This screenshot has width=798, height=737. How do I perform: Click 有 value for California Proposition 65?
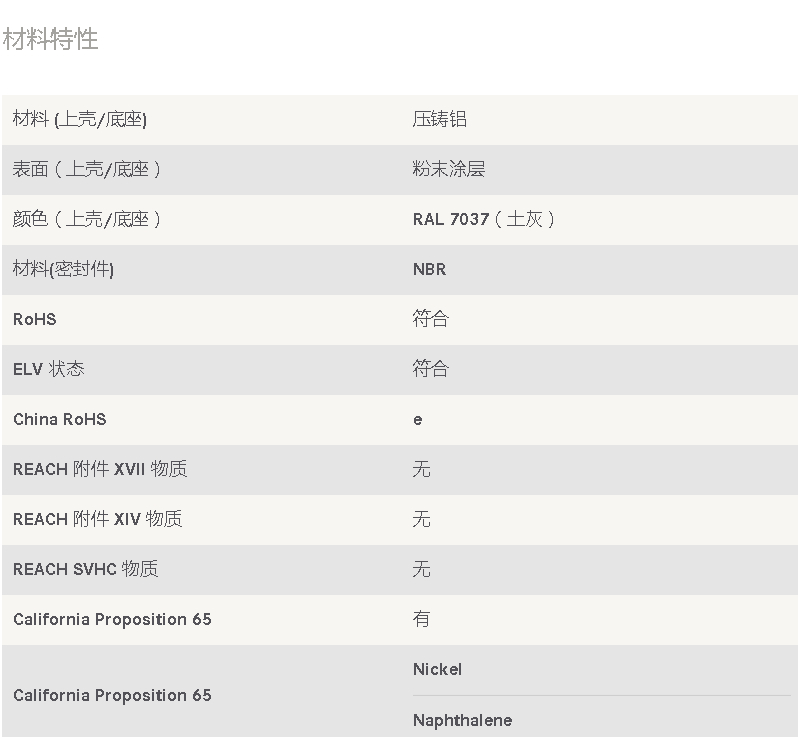click(x=421, y=619)
